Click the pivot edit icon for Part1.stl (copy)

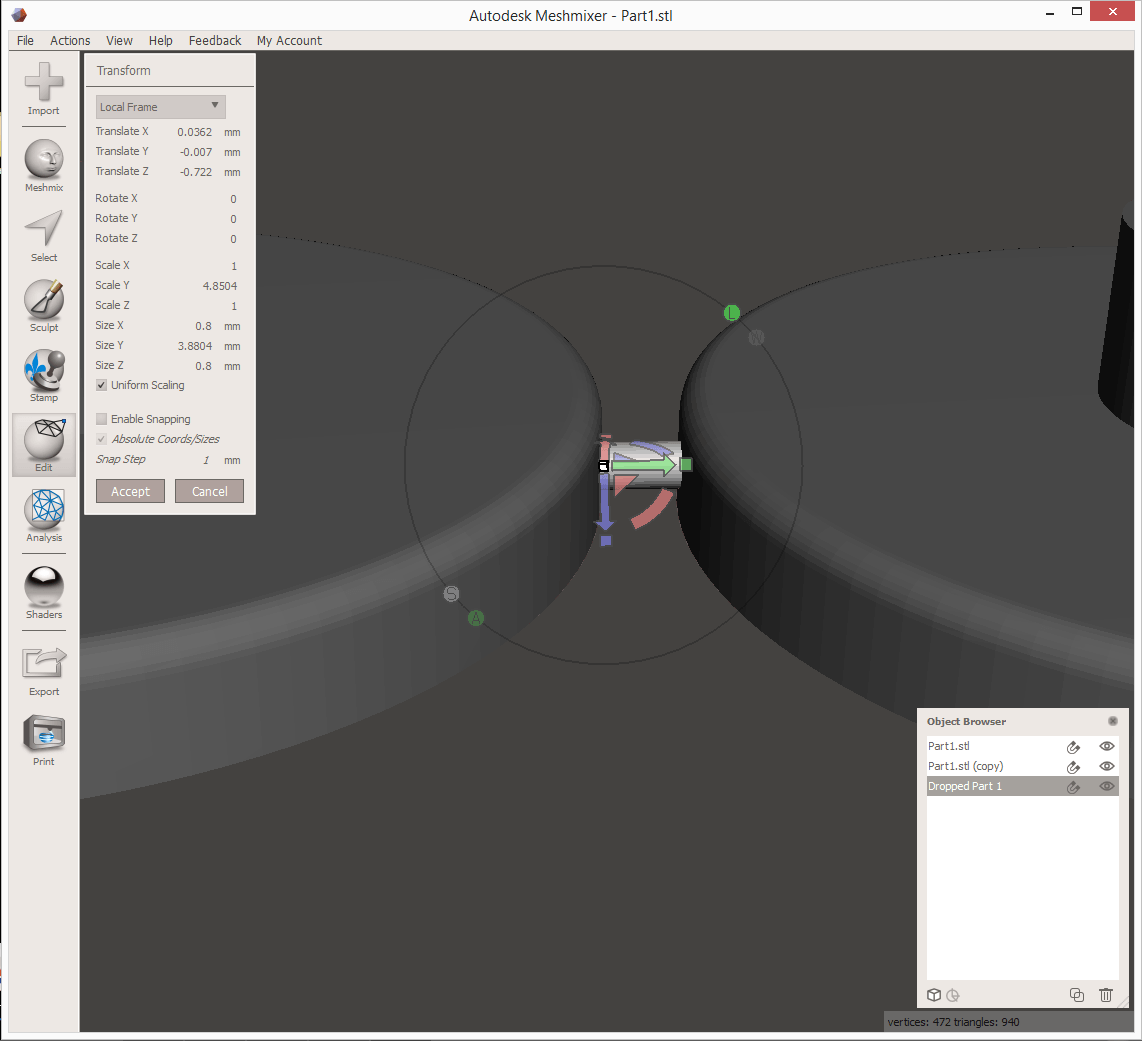pyautogui.click(x=1074, y=767)
